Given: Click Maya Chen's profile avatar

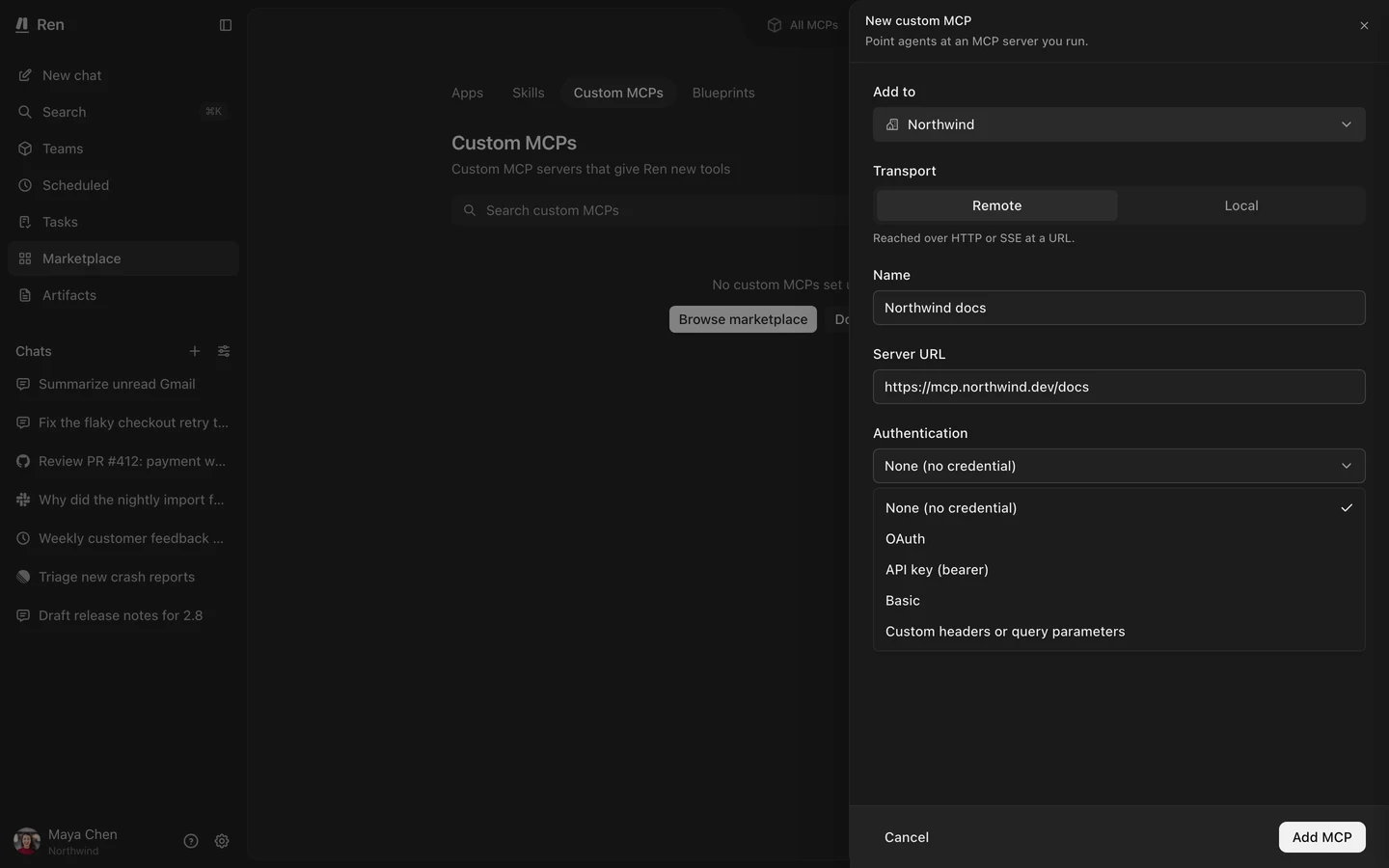Looking at the screenshot, I should 27,841.
